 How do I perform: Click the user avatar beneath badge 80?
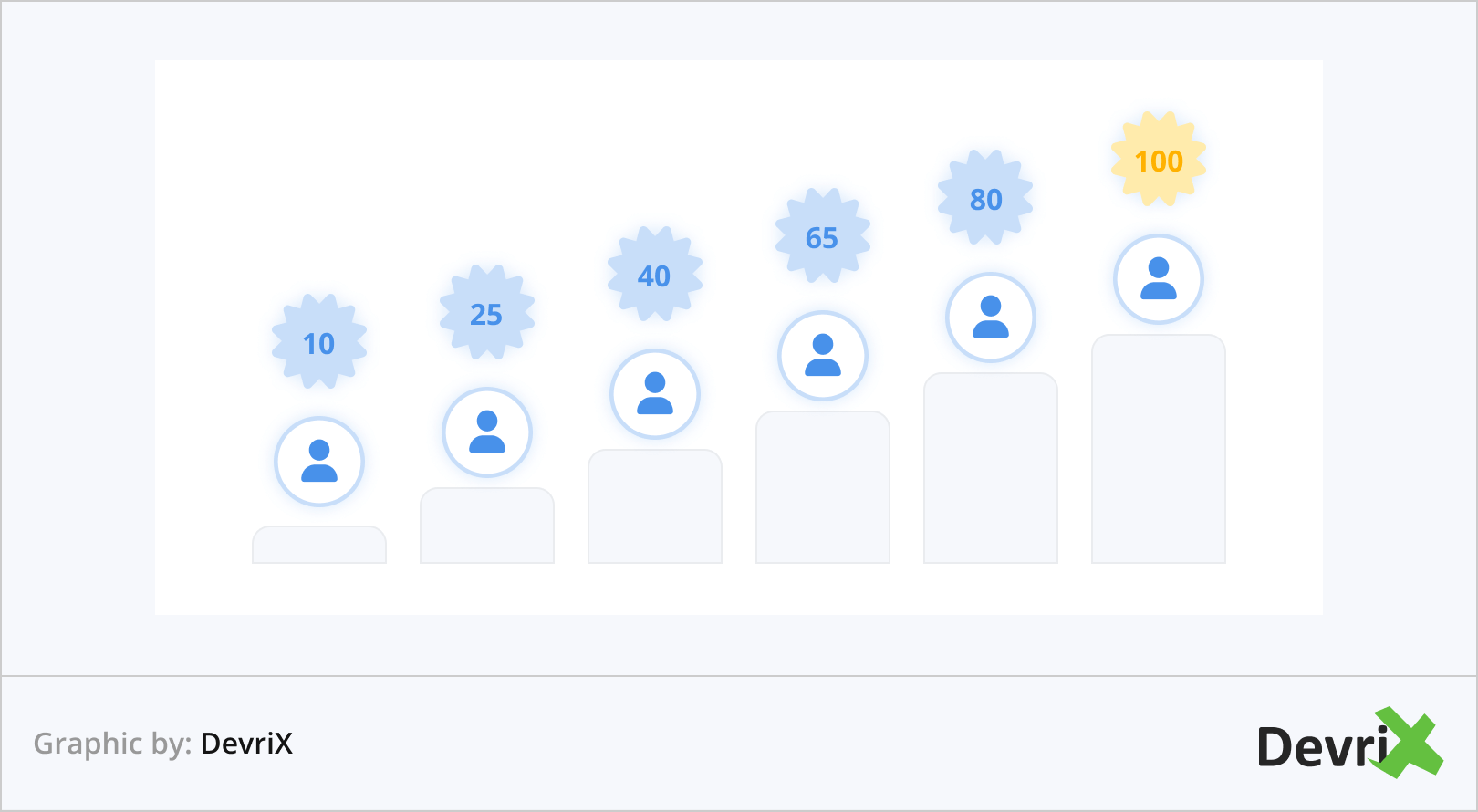click(x=991, y=318)
